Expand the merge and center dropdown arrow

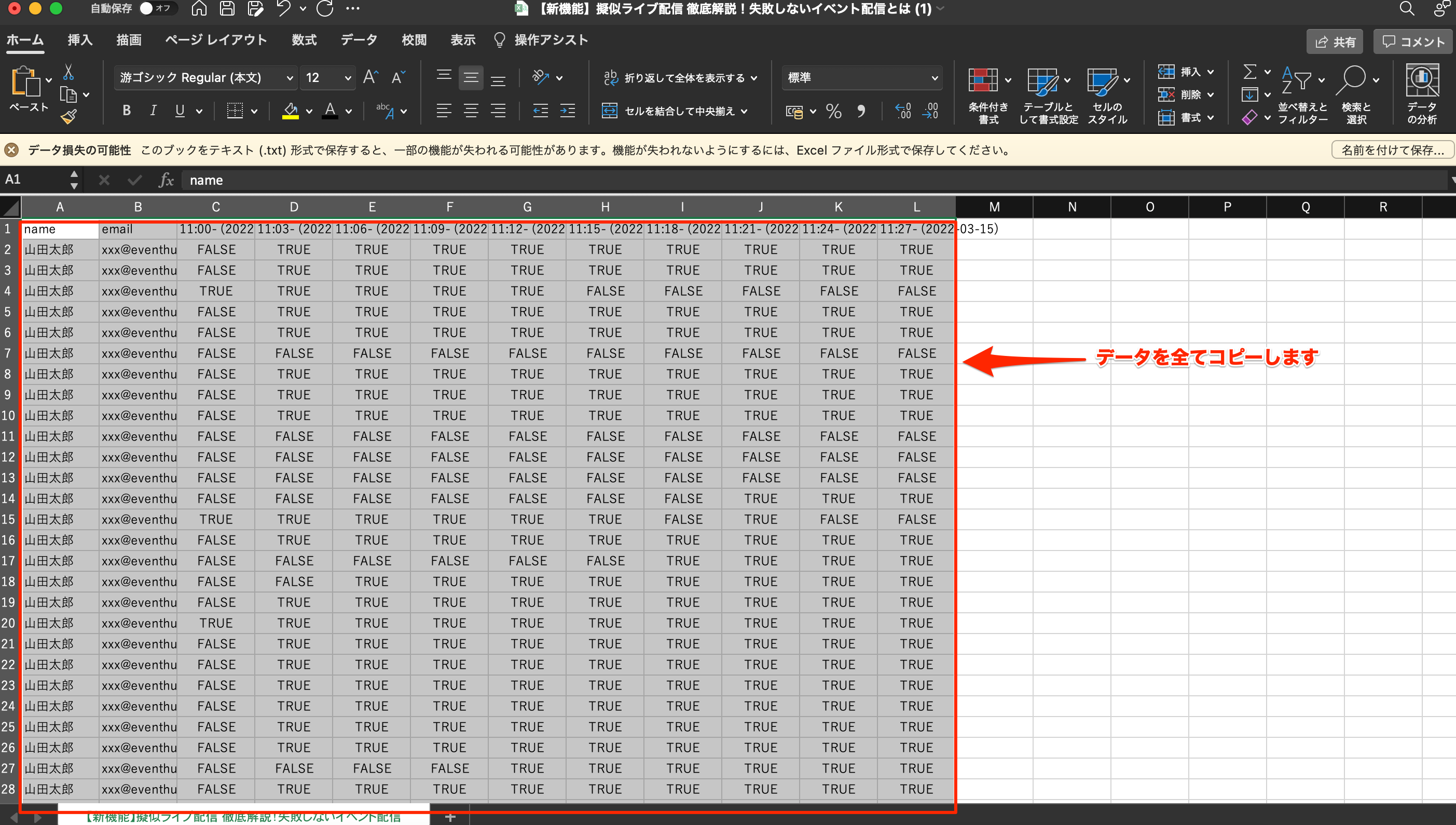[x=744, y=111]
